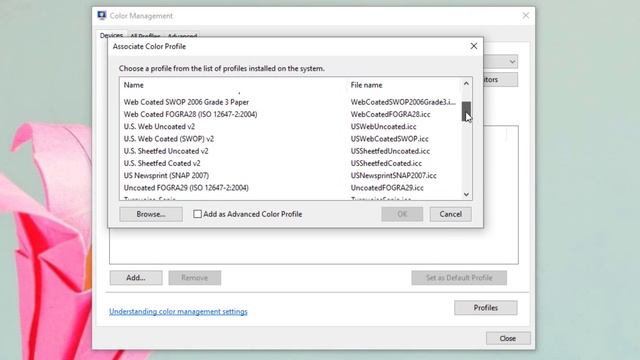Switch to the Devices tab

point(111,36)
